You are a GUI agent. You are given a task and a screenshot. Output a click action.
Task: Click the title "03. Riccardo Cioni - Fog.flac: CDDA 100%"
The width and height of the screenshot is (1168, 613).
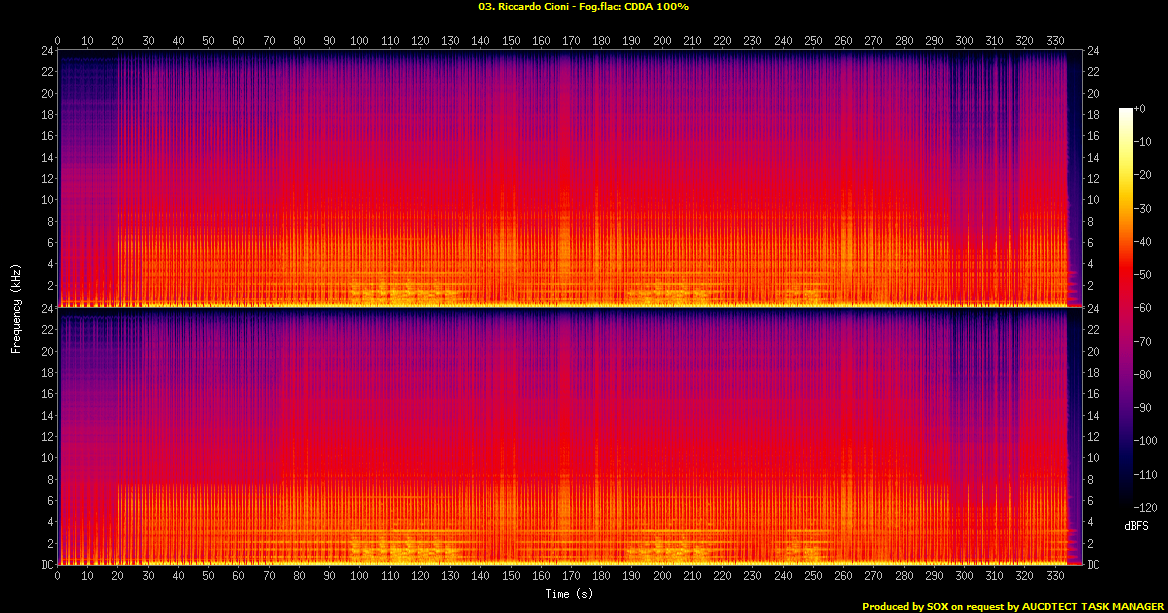coord(583,7)
